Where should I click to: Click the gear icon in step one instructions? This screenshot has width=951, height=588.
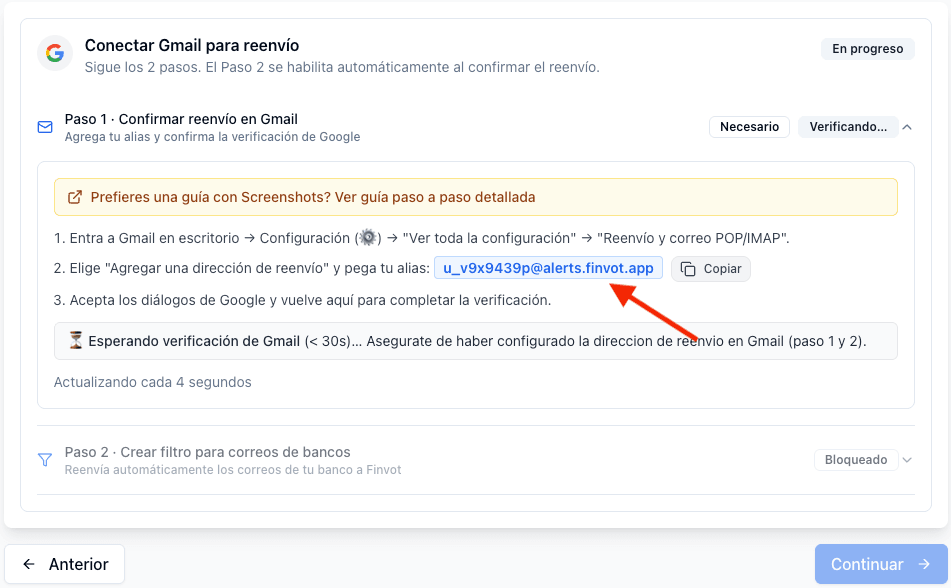368,237
